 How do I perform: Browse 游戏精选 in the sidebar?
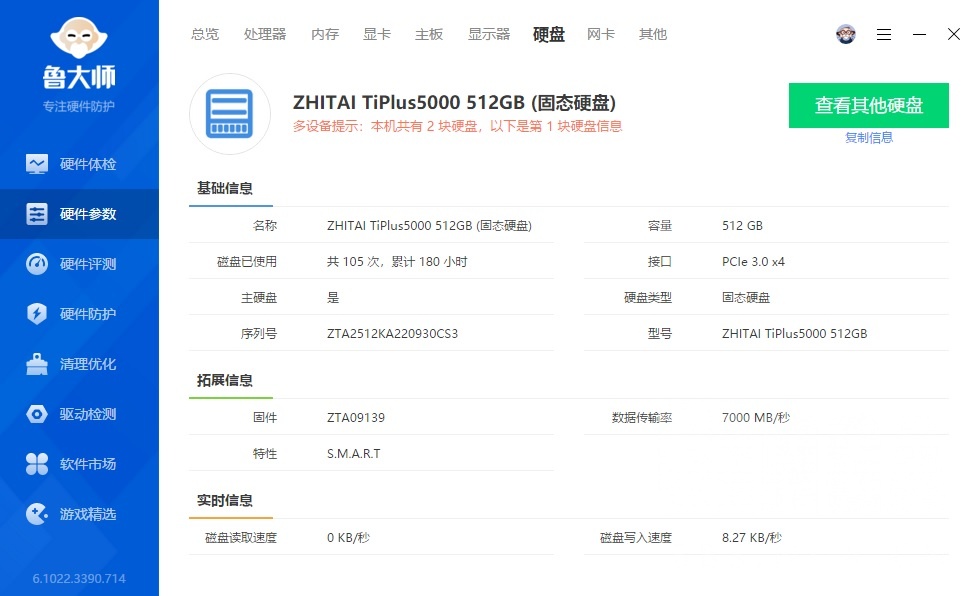[x=80, y=513]
